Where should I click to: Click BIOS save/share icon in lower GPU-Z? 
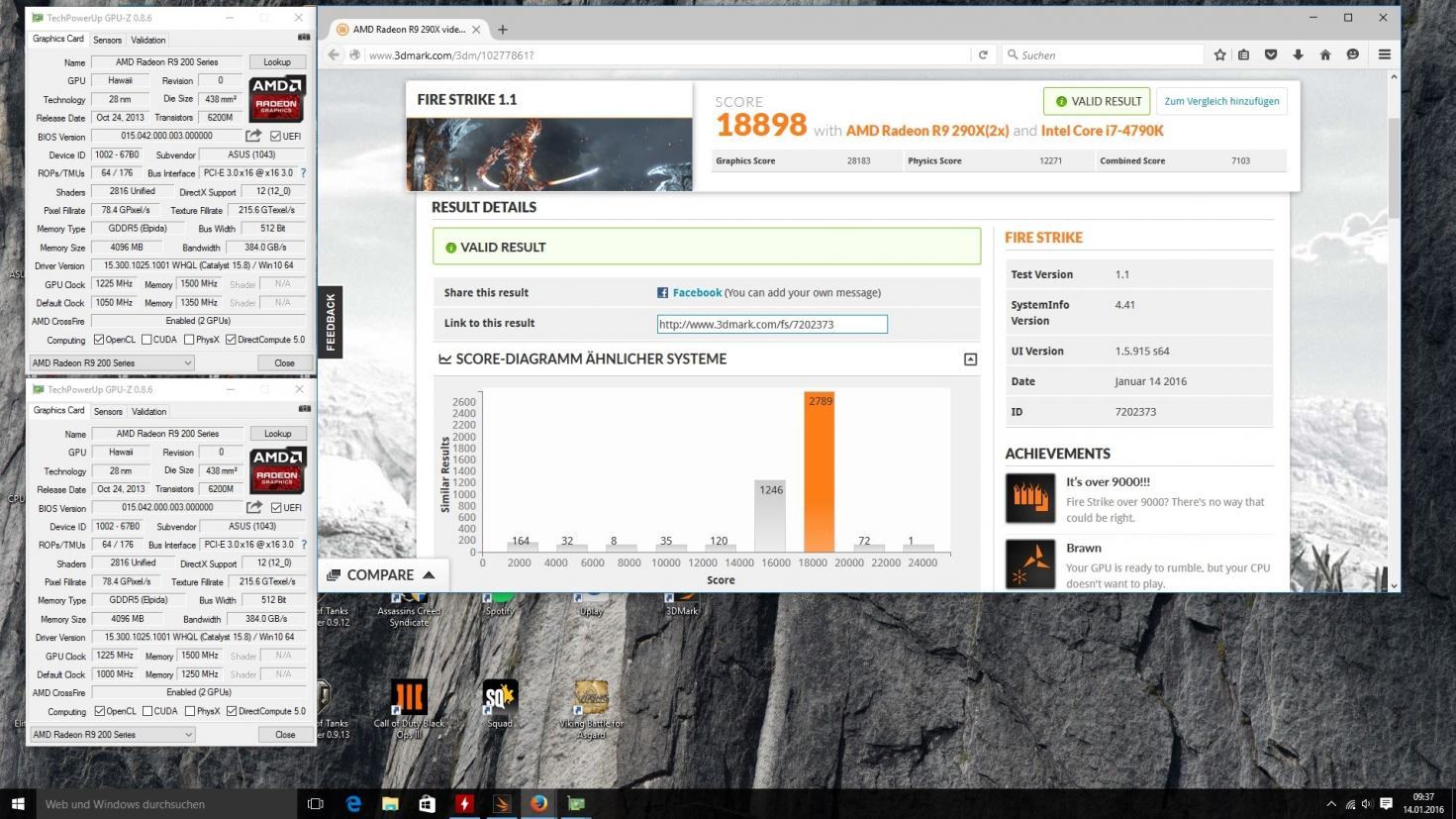pyautogui.click(x=254, y=507)
